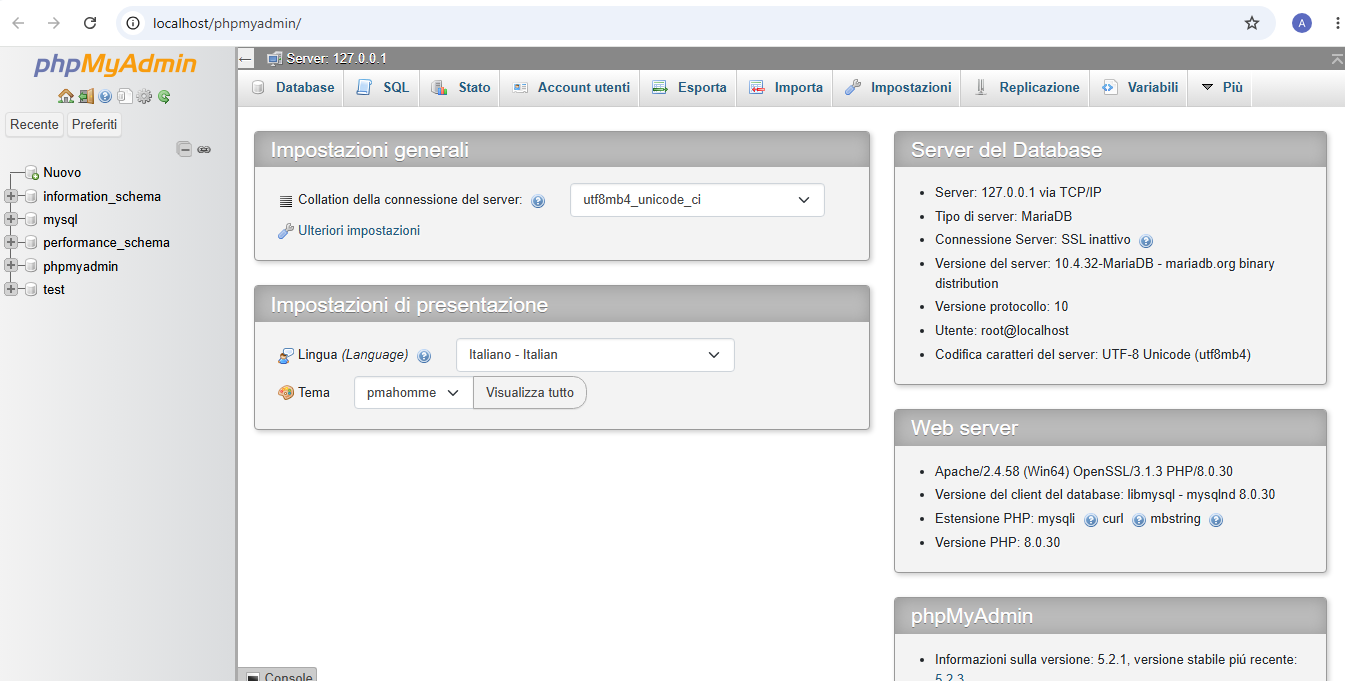Hide navigation panel using the left arrow
The image size is (1345, 681).
[246, 59]
